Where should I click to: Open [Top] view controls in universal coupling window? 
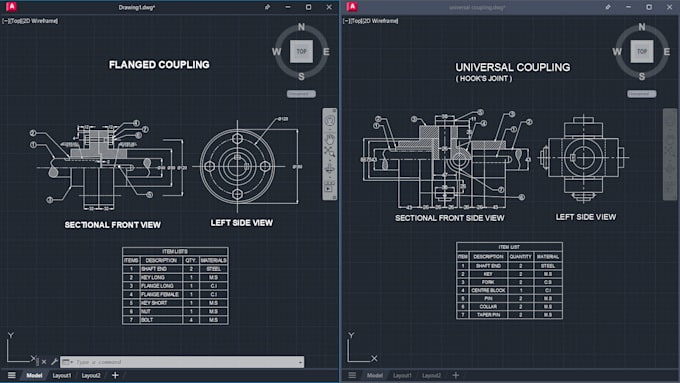(356, 21)
